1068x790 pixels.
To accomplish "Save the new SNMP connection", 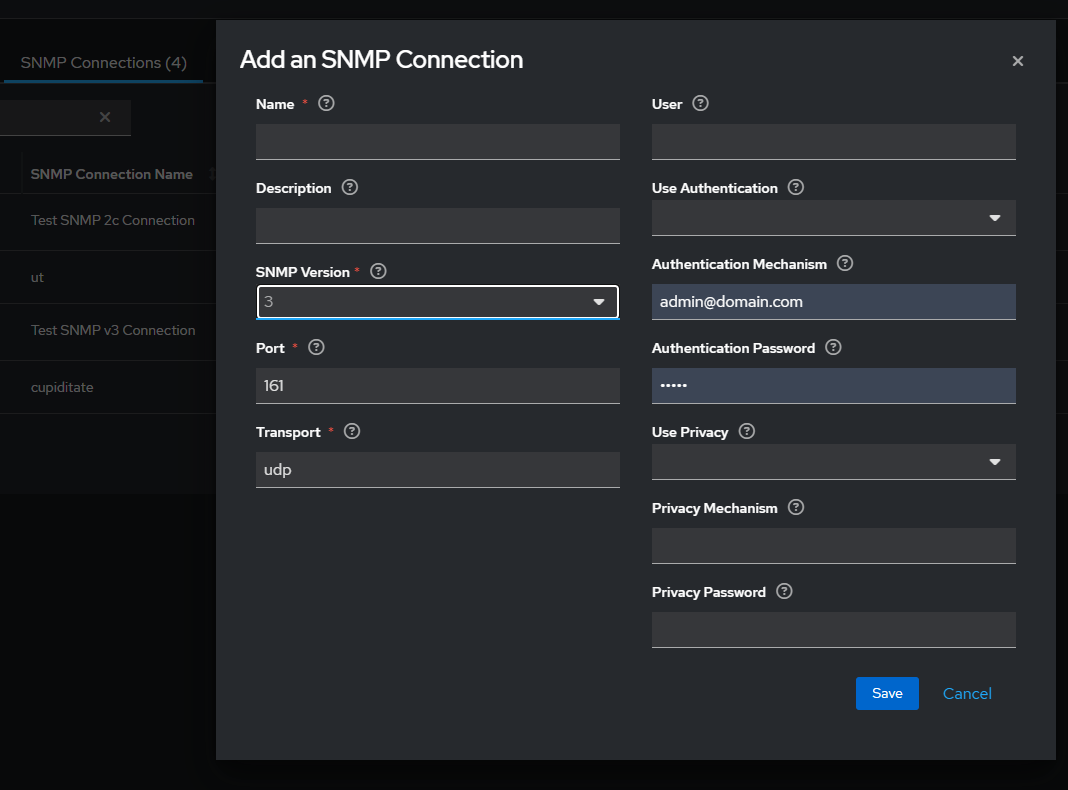I will point(887,693).
